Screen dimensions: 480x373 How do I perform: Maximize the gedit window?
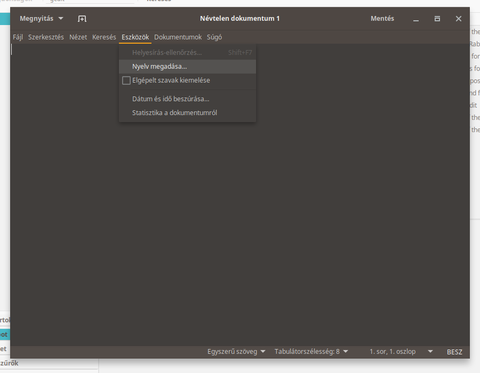[x=437, y=19]
